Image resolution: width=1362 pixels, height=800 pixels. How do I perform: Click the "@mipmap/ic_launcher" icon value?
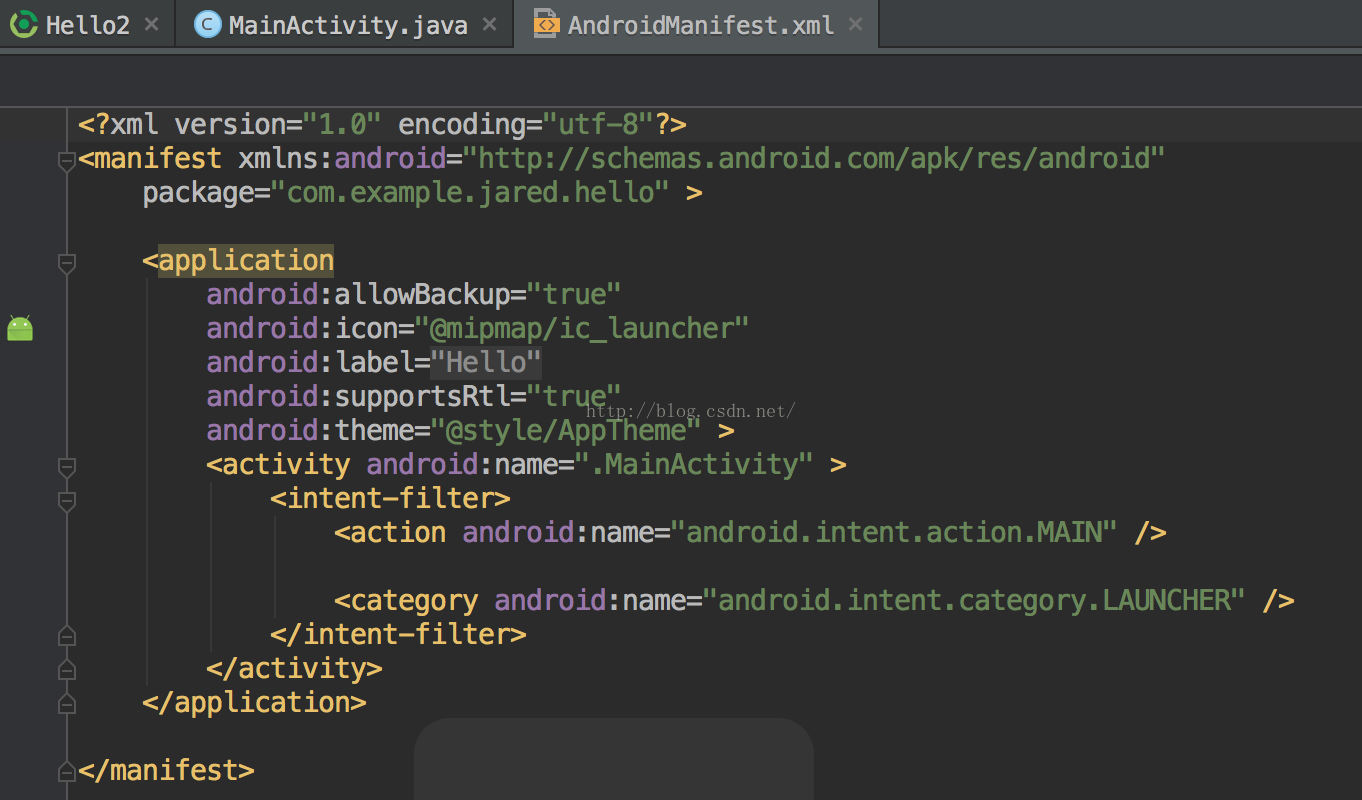point(582,328)
